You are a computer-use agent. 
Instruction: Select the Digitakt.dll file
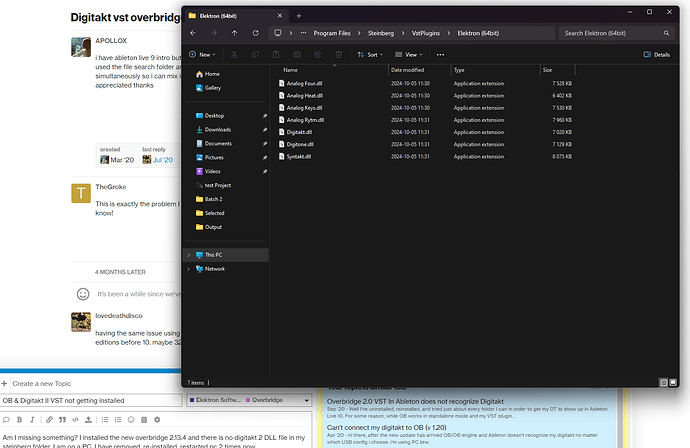(x=299, y=132)
